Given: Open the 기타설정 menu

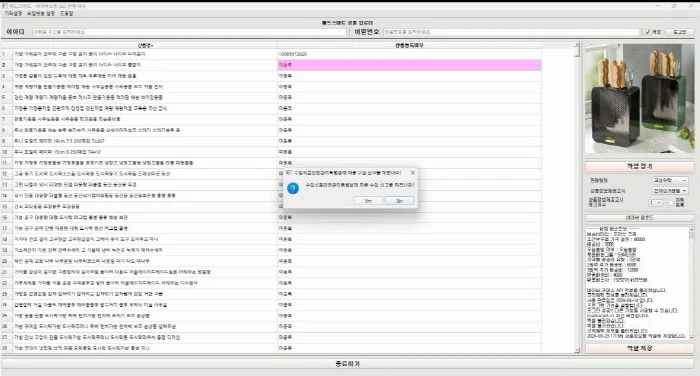Looking at the screenshot, I should tap(13, 13).
